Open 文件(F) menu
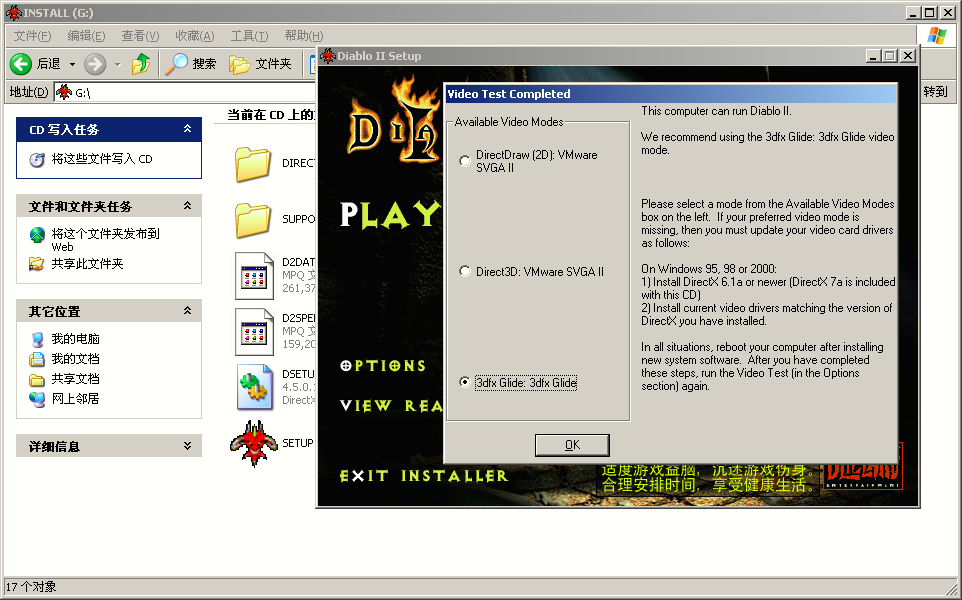 click(32, 36)
